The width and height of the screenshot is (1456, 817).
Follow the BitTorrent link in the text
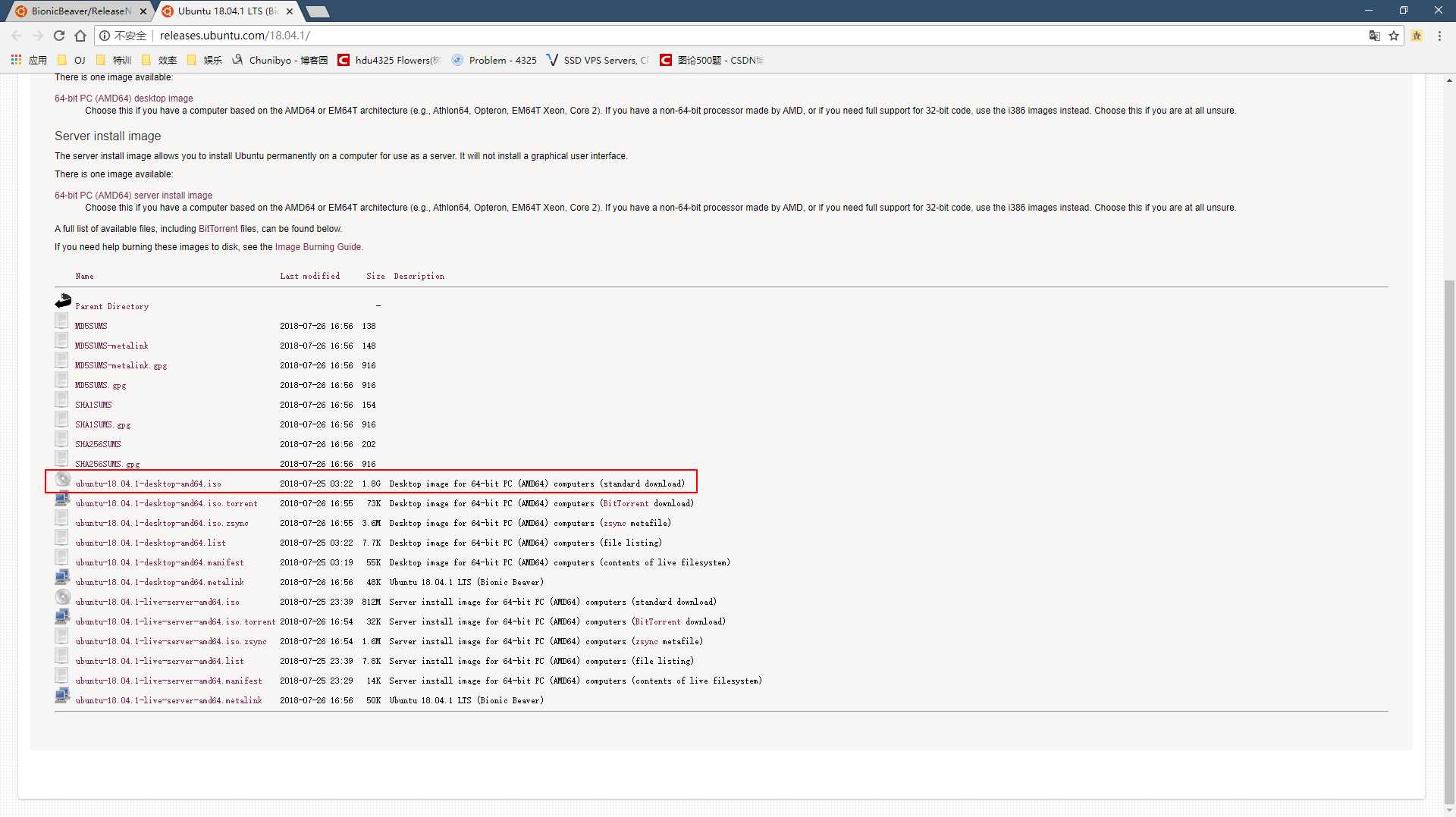tap(218, 229)
